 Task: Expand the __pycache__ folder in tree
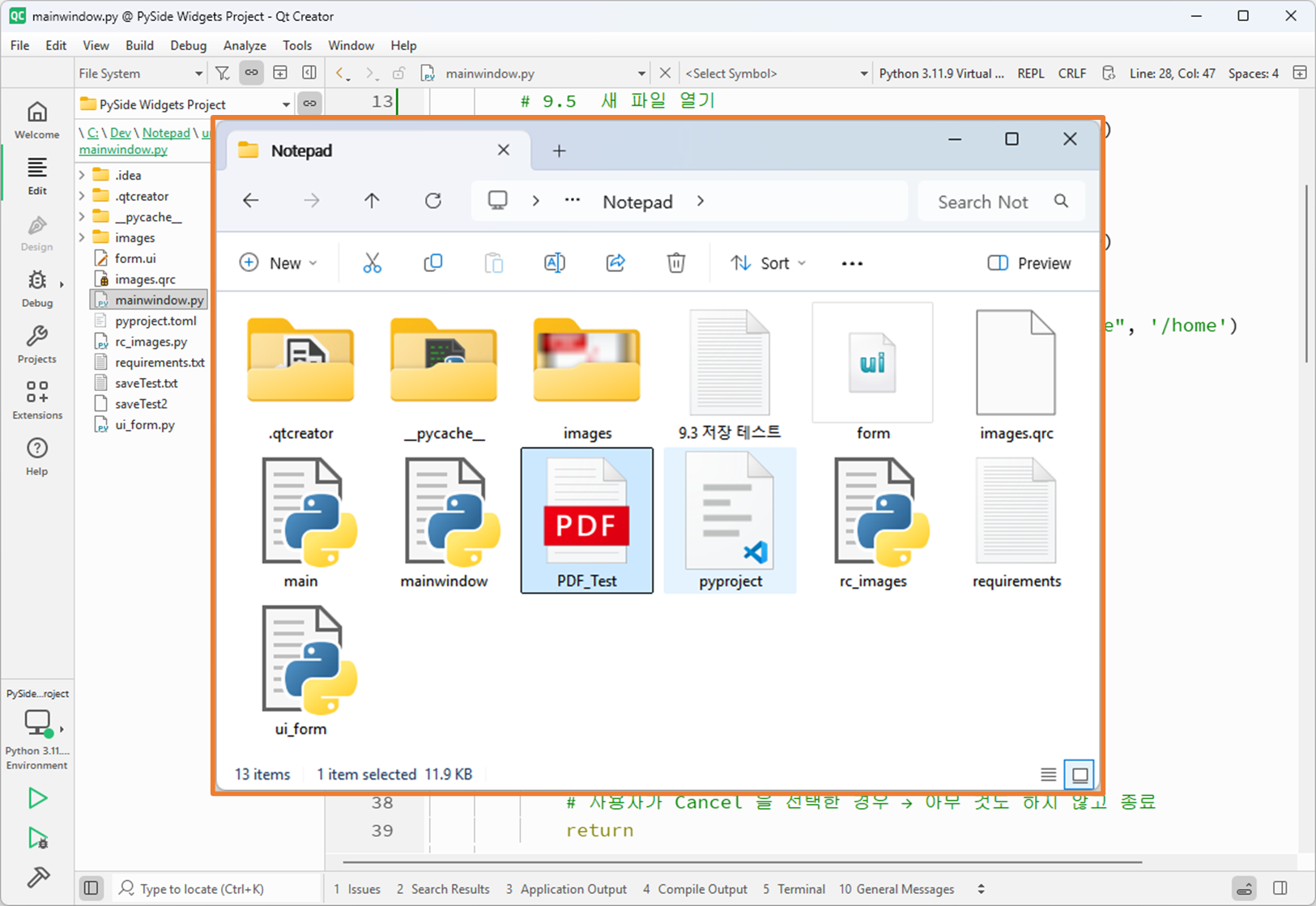click(82, 217)
